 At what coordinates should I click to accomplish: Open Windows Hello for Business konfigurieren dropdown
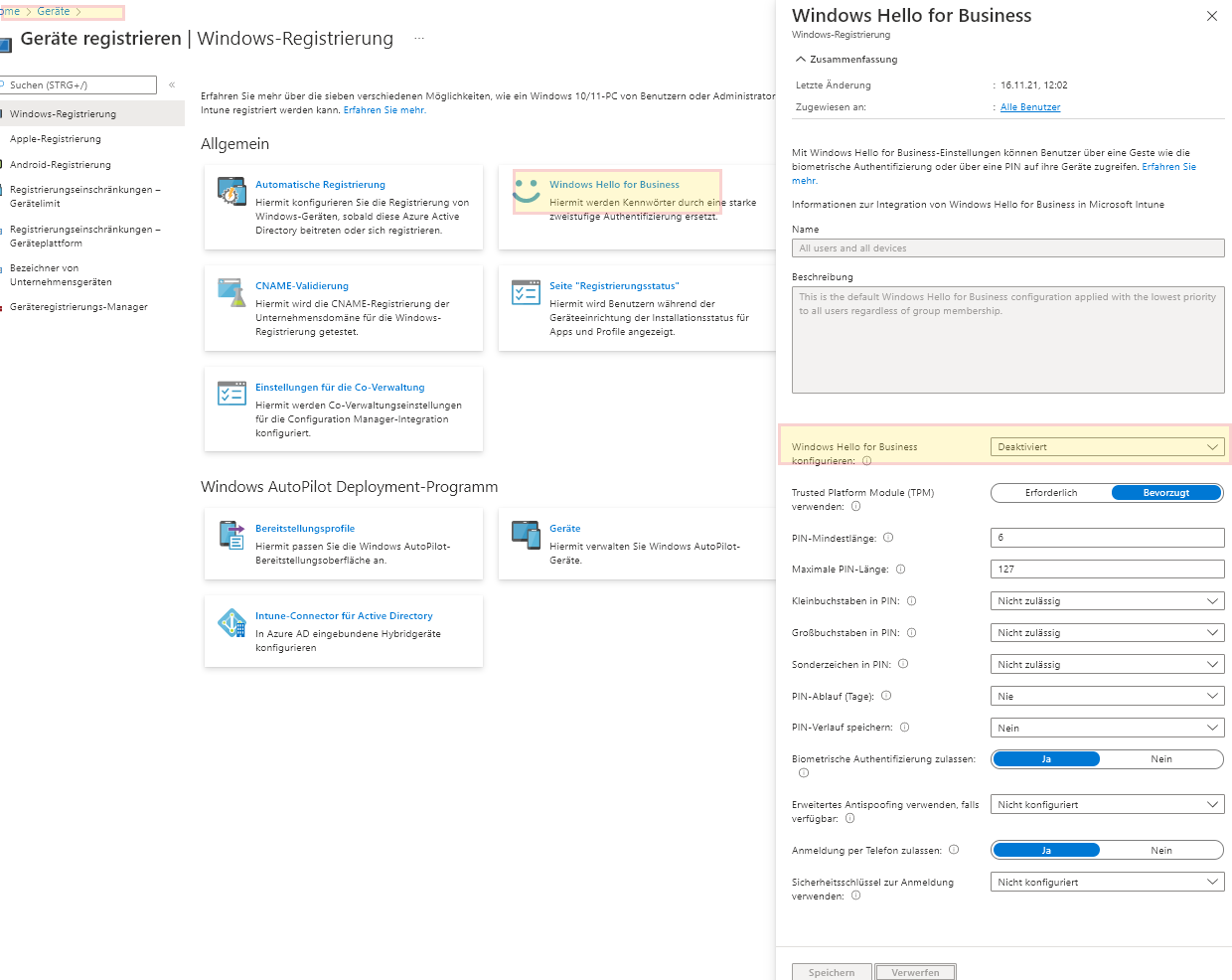click(x=1107, y=447)
